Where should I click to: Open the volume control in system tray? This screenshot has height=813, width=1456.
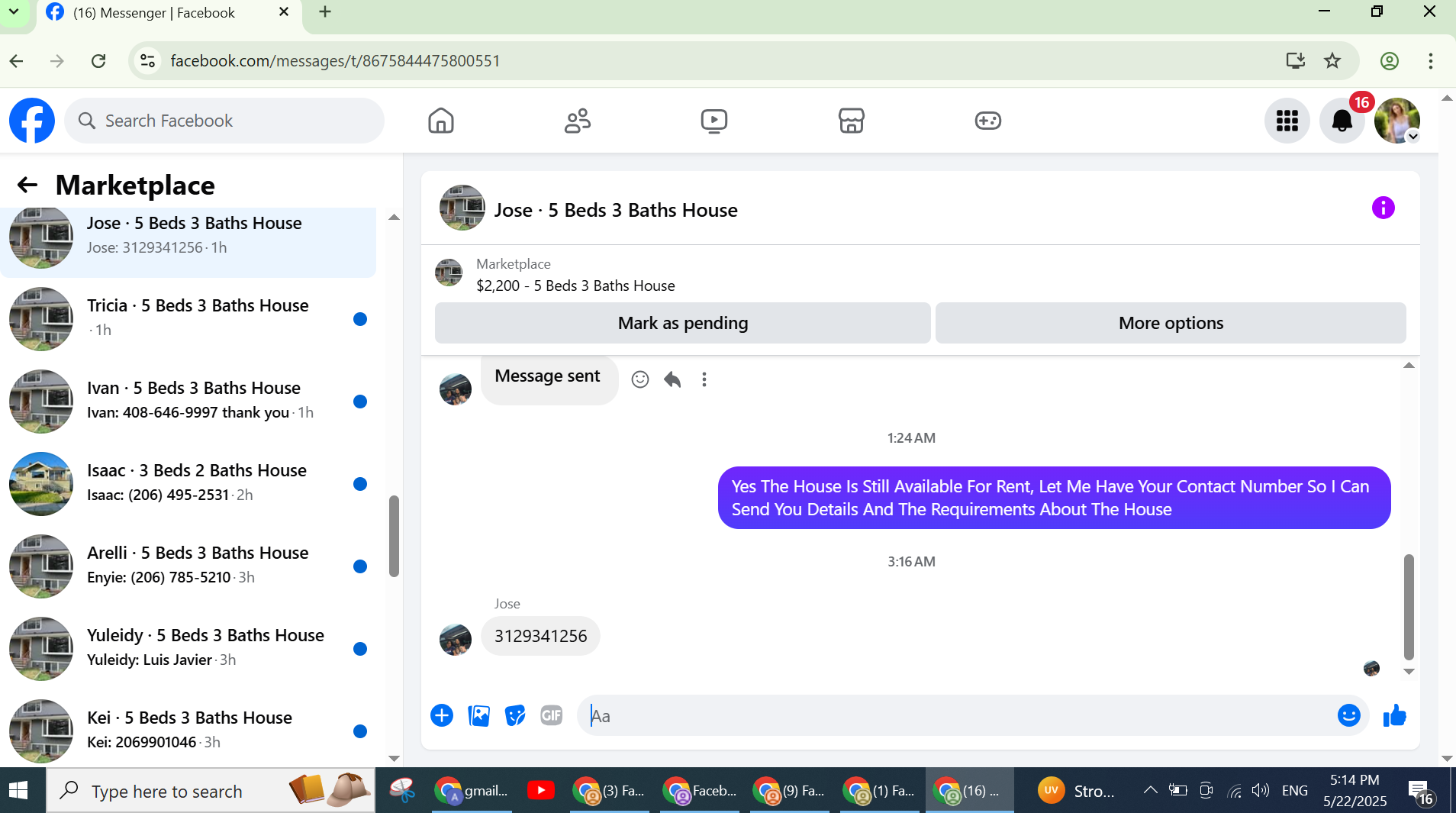click(1261, 790)
